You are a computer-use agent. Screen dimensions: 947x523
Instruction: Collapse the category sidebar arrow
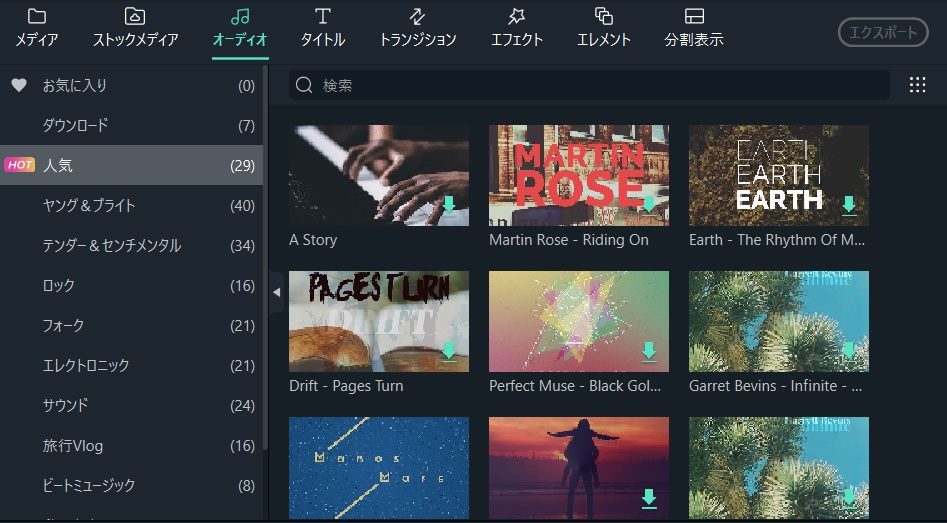277,292
